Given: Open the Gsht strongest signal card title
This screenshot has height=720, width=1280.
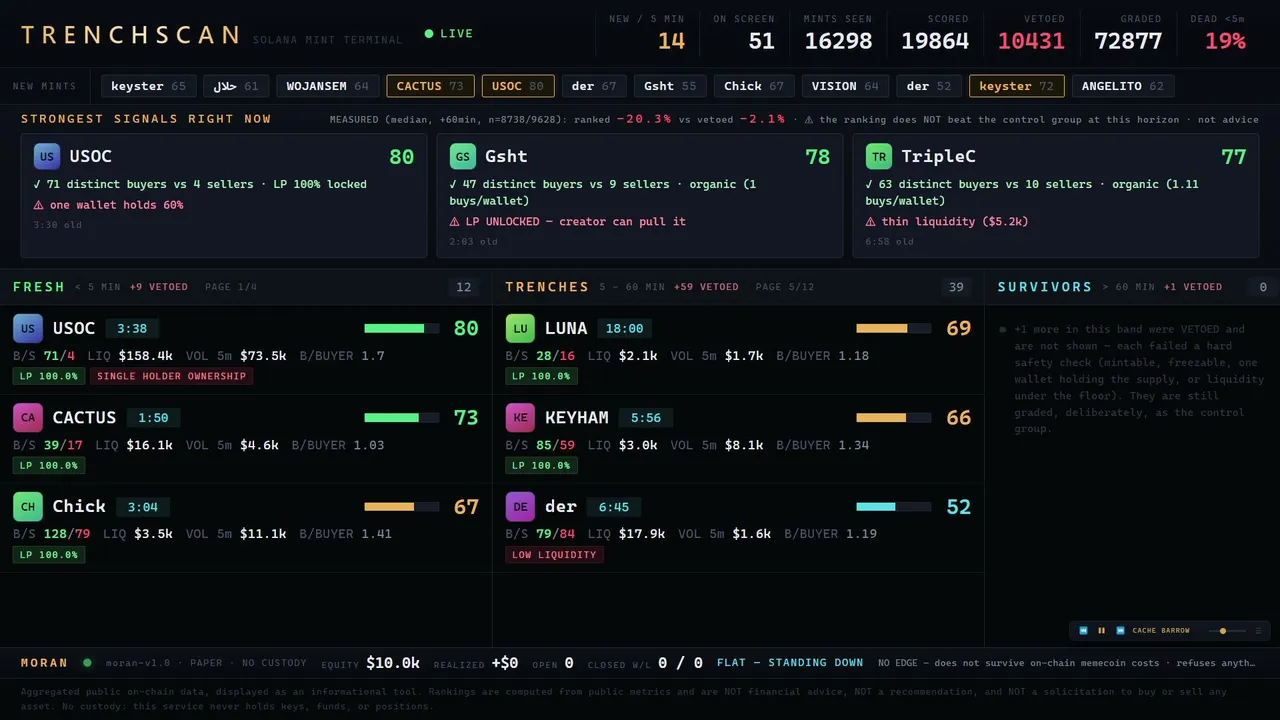Looking at the screenshot, I should [x=506, y=156].
